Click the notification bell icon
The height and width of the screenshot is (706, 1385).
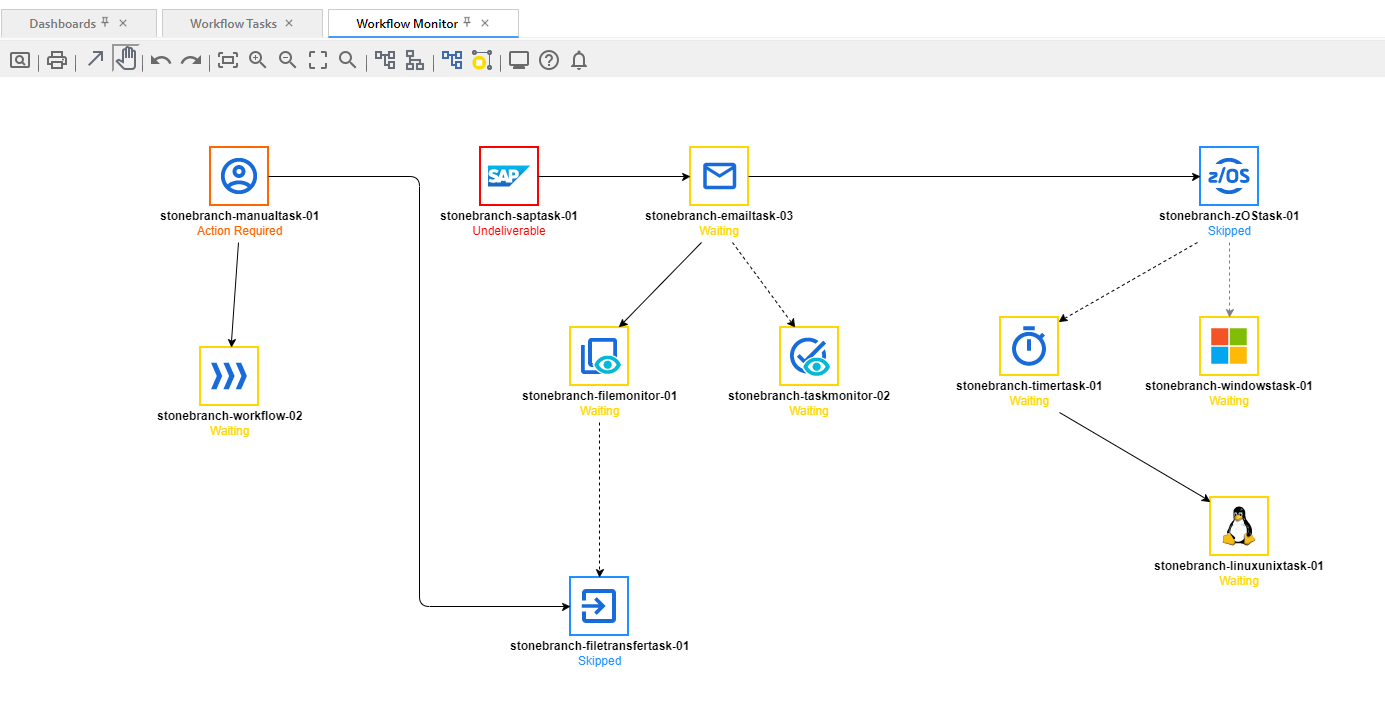point(579,60)
